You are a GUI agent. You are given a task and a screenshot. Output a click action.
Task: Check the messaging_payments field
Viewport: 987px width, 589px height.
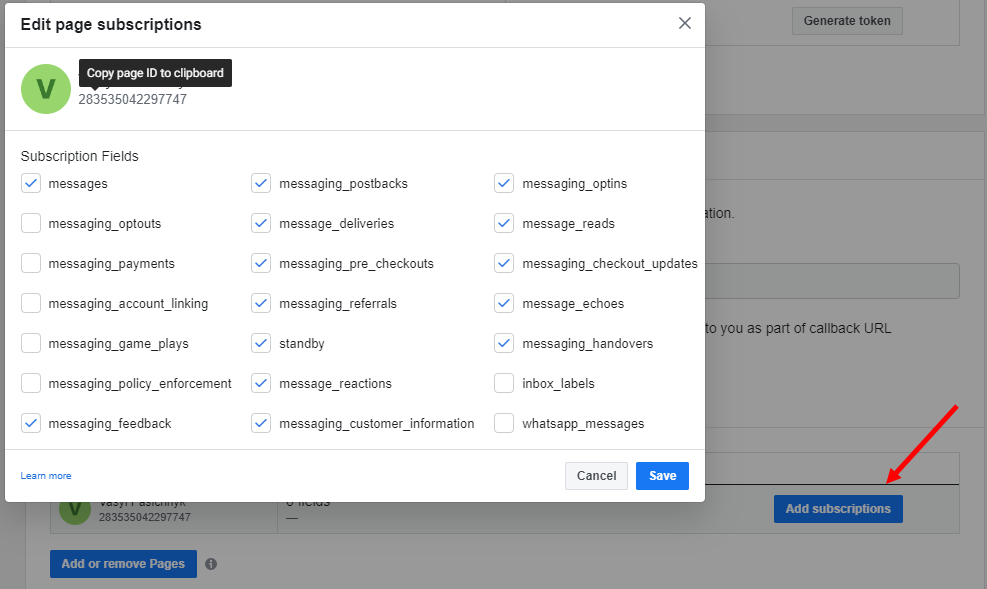pos(31,263)
